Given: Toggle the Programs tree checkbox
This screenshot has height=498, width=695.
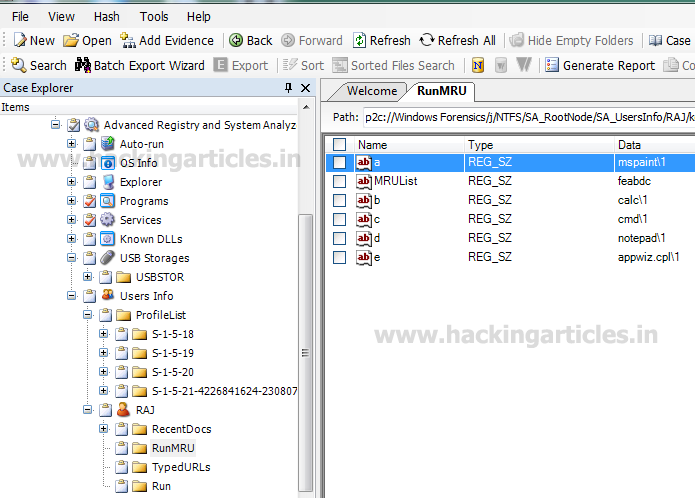Looking at the screenshot, I should tap(90, 201).
